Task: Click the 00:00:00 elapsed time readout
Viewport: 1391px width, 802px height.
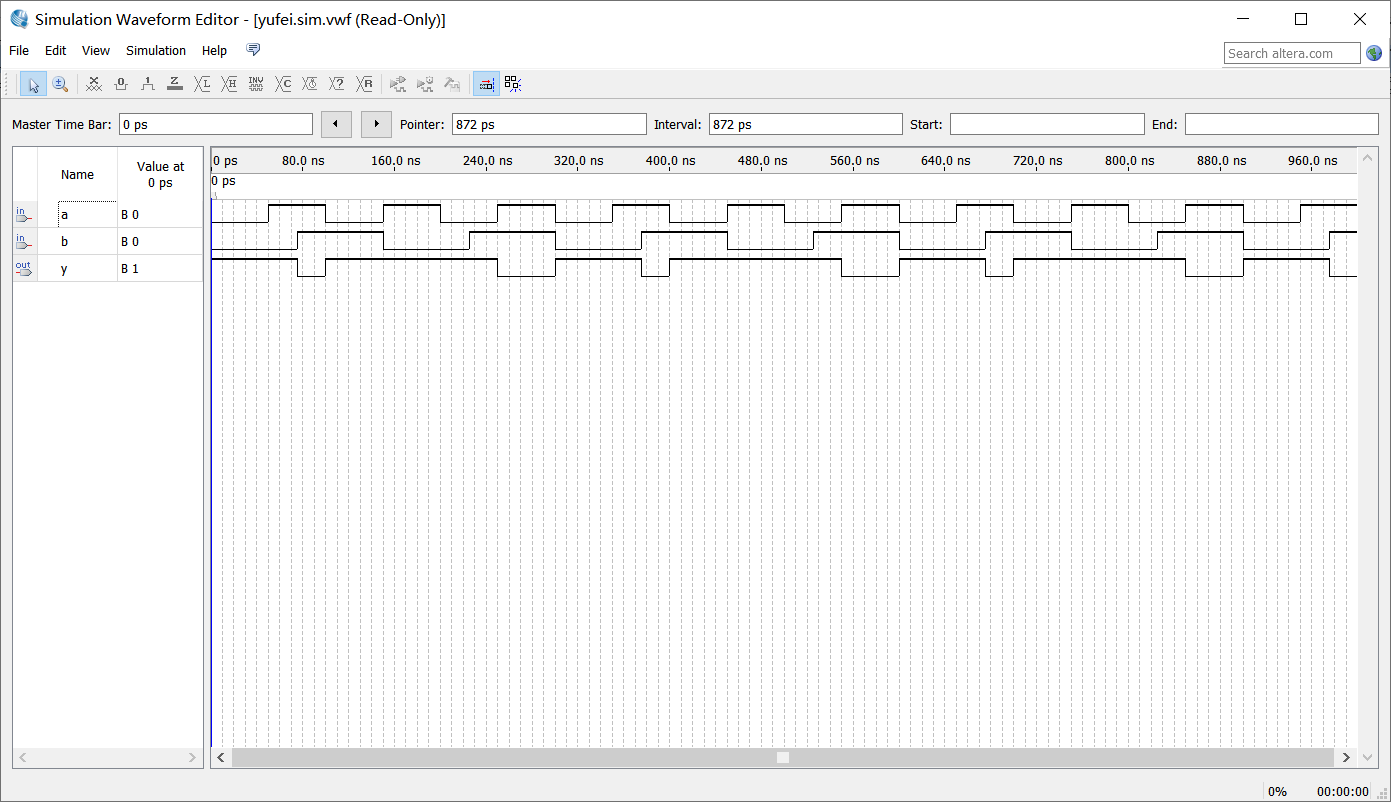Action: [1342, 791]
